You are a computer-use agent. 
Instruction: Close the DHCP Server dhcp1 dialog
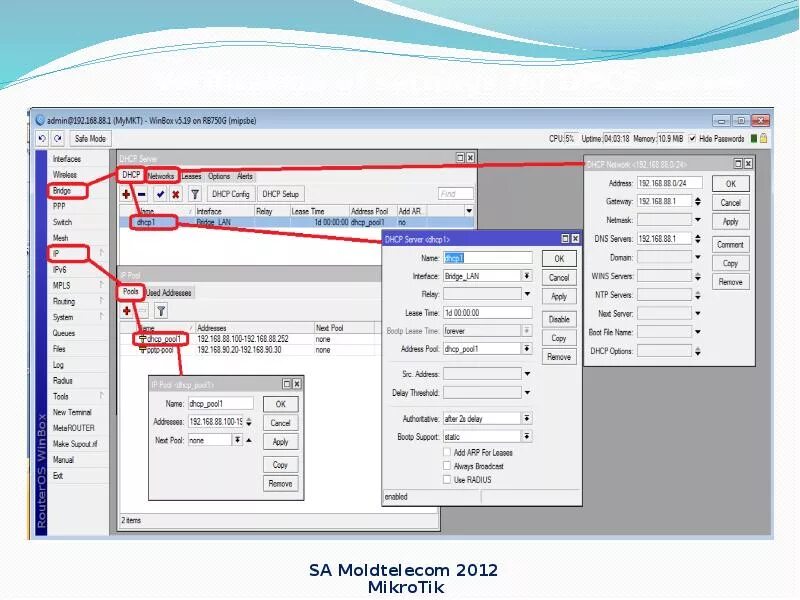[575, 238]
